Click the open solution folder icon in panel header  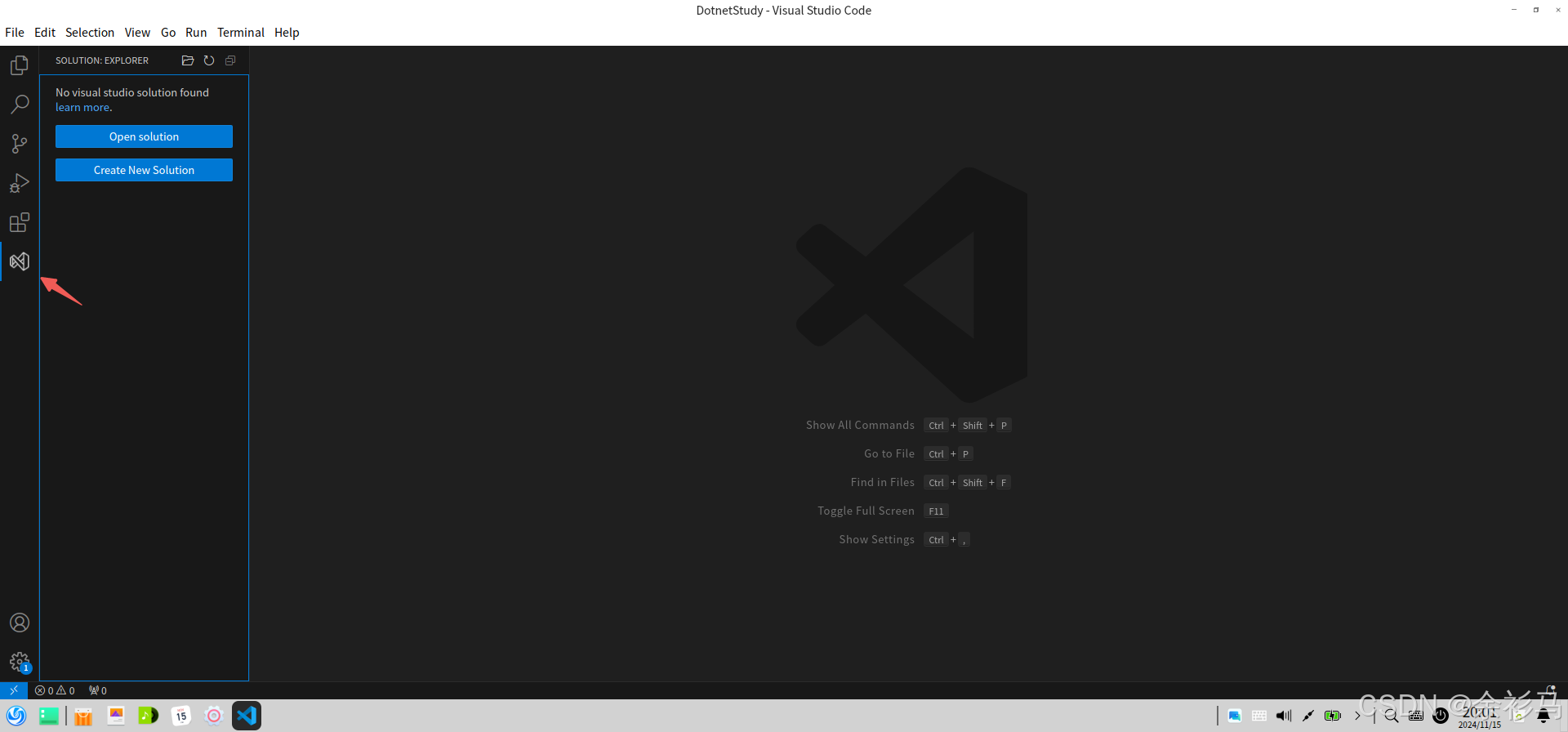click(x=188, y=60)
